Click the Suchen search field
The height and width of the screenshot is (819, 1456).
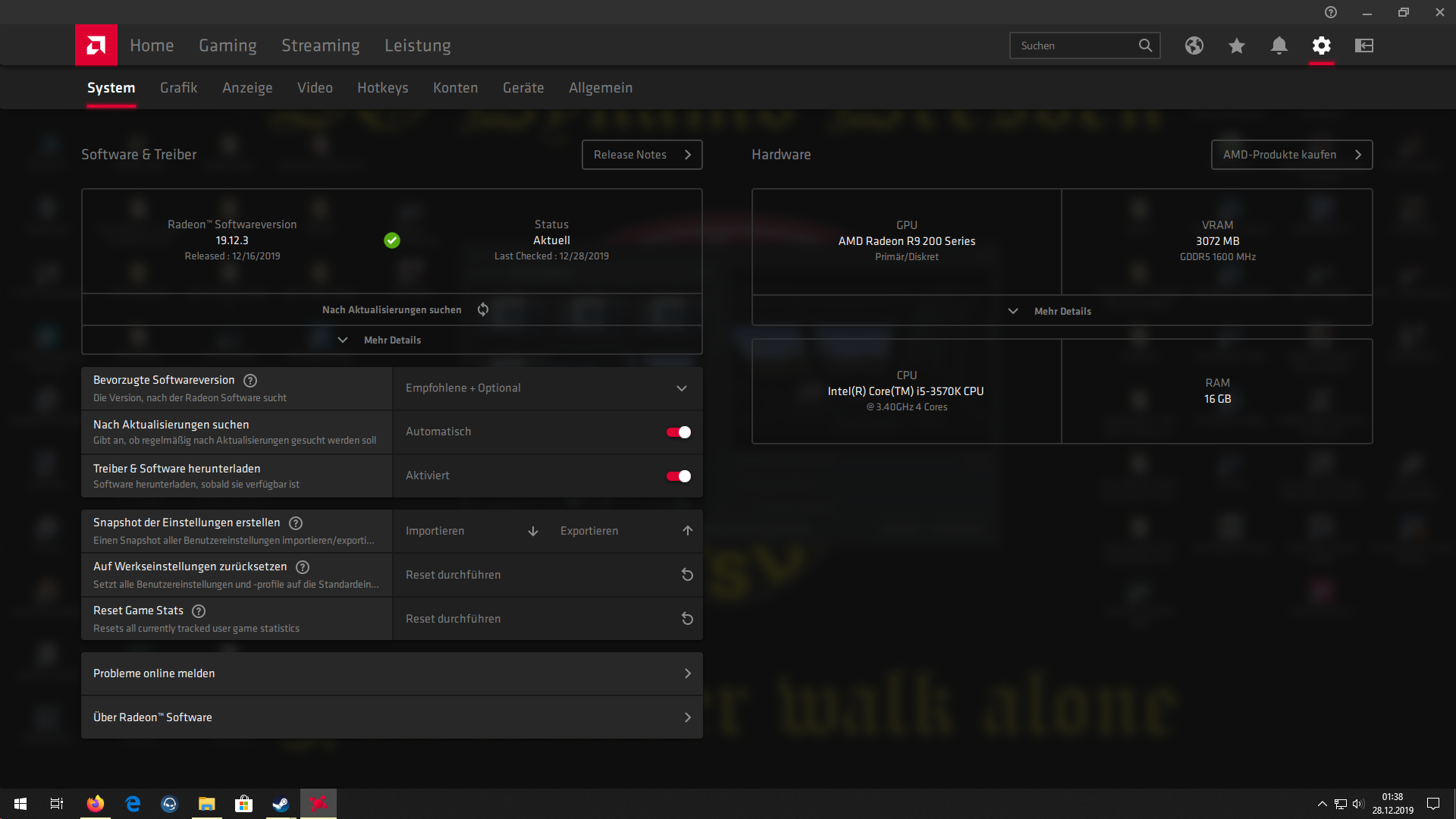click(x=1073, y=45)
